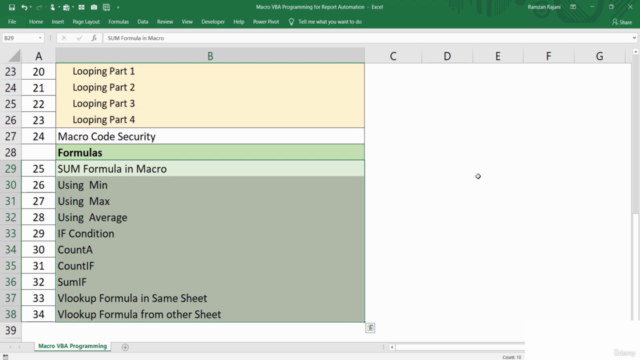Screen dimensions: 640x360
Task: Open dropdown next to briefcase icon
Action: coord(73,7)
